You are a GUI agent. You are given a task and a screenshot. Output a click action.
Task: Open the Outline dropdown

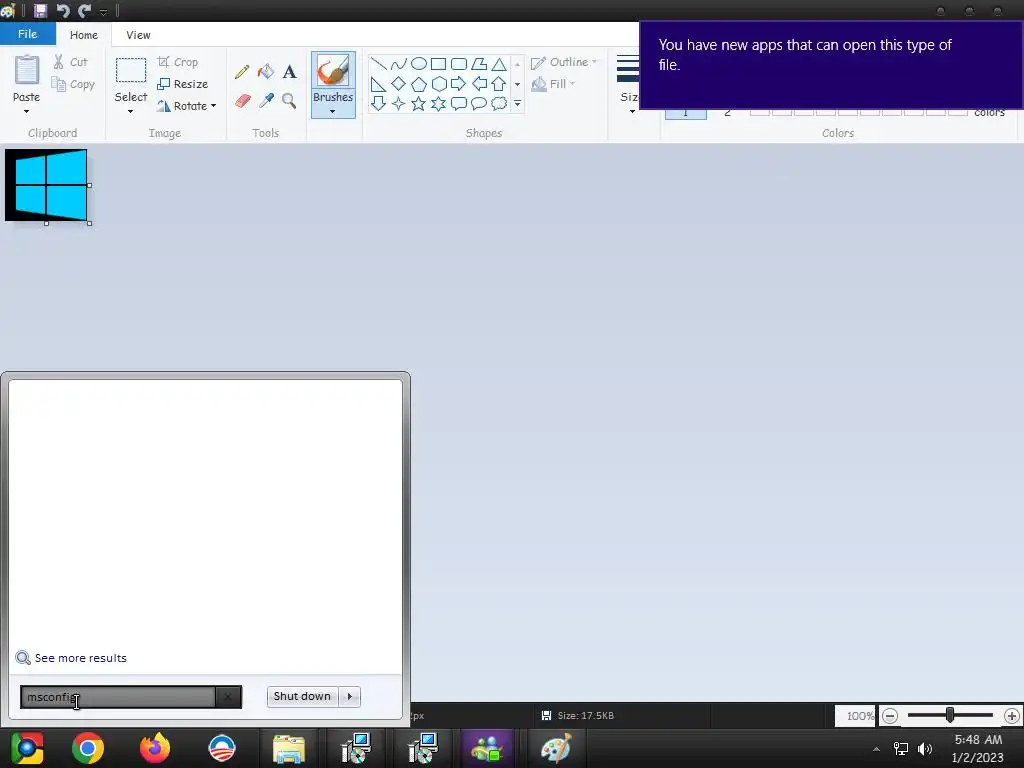[564, 62]
